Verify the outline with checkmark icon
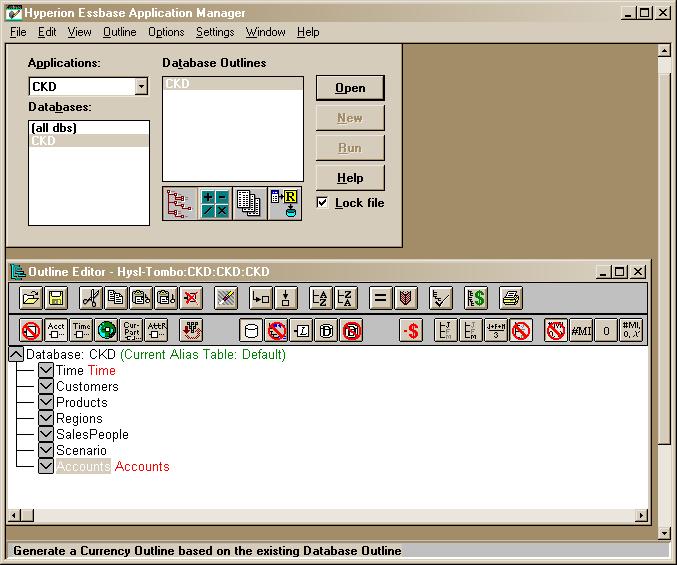This screenshot has width=677, height=565. tap(440, 298)
